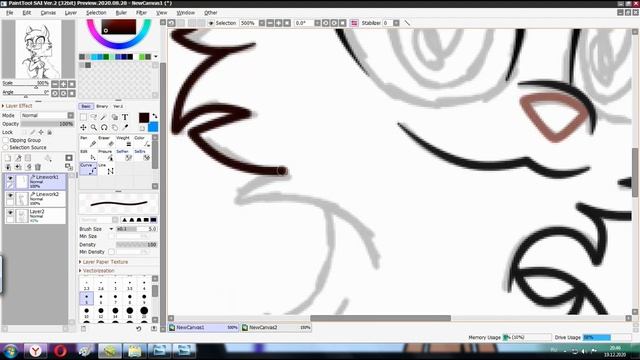Open the layer blending Mode dropdown
640x360 pixels.
click(x=71, y=116)
